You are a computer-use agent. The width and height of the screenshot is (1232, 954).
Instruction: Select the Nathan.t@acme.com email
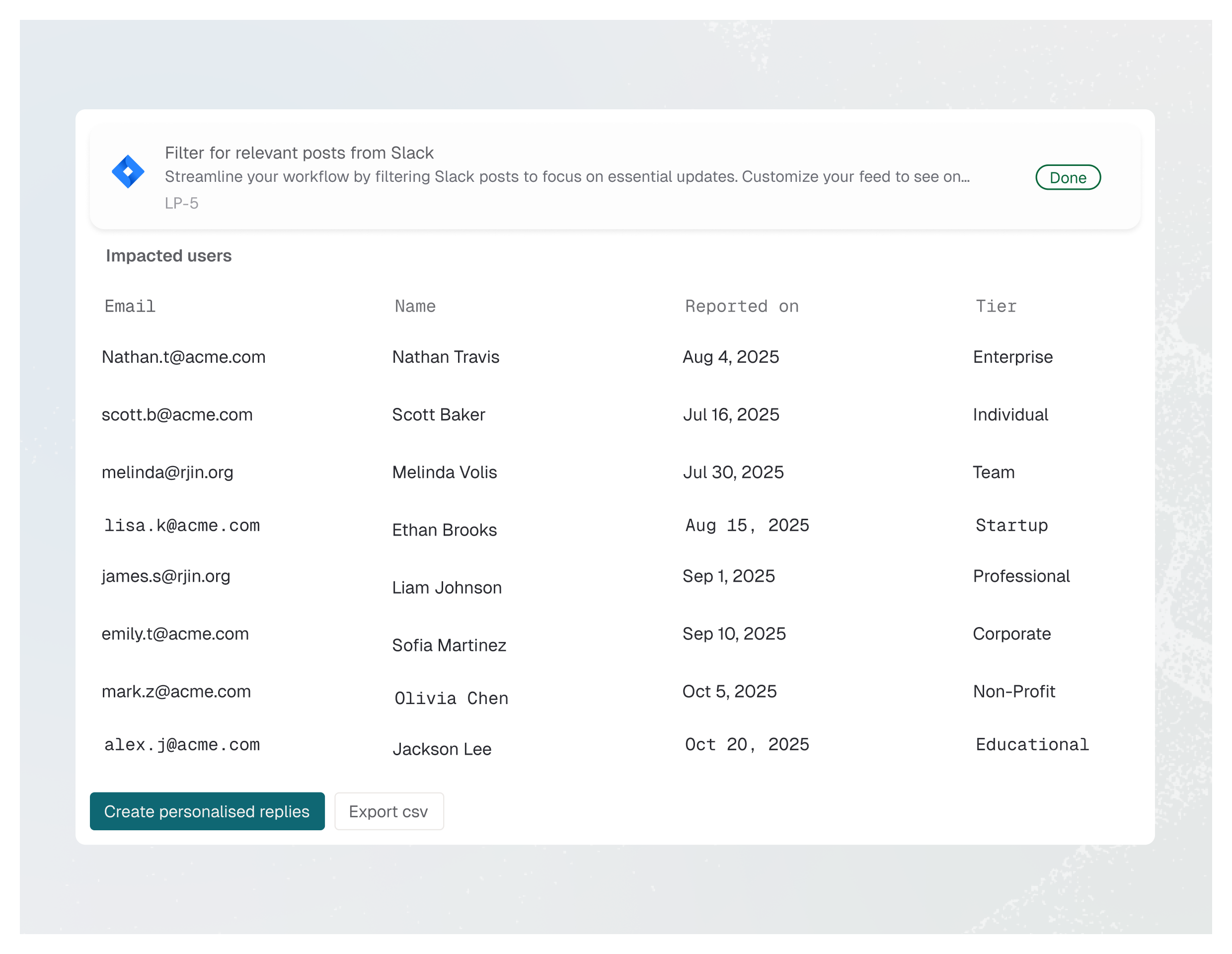point(183,357)
